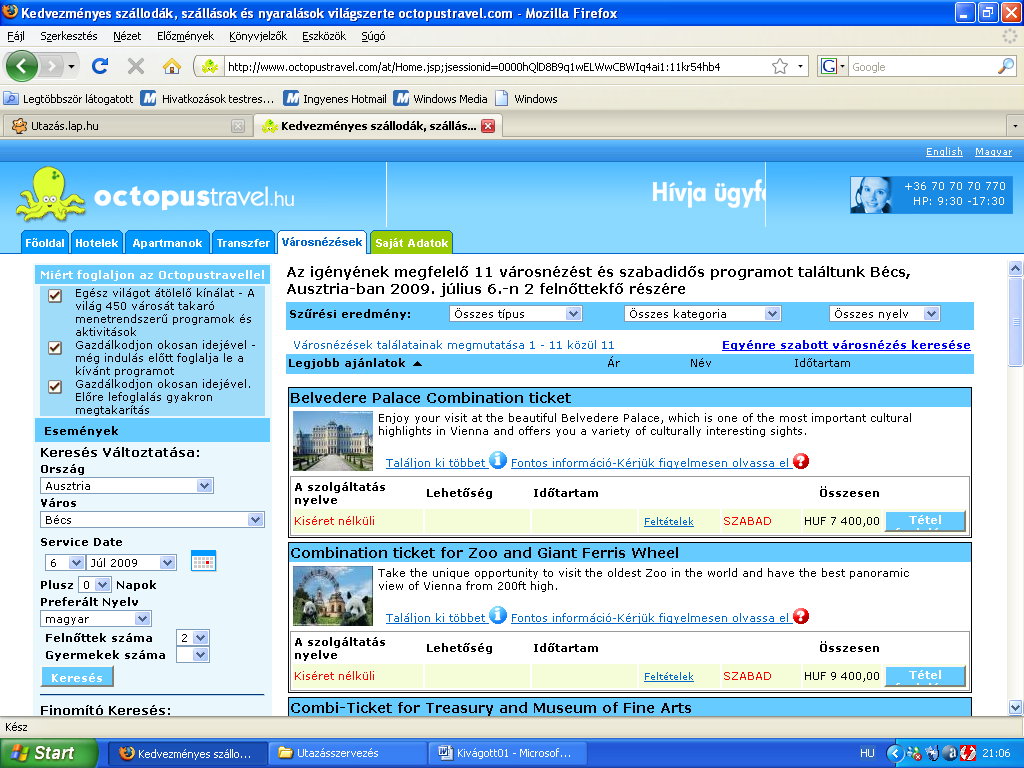Click Tétel button for HUF 7 400,00 ticket
The image size is (1024, 768).
[x=925, y=520]
